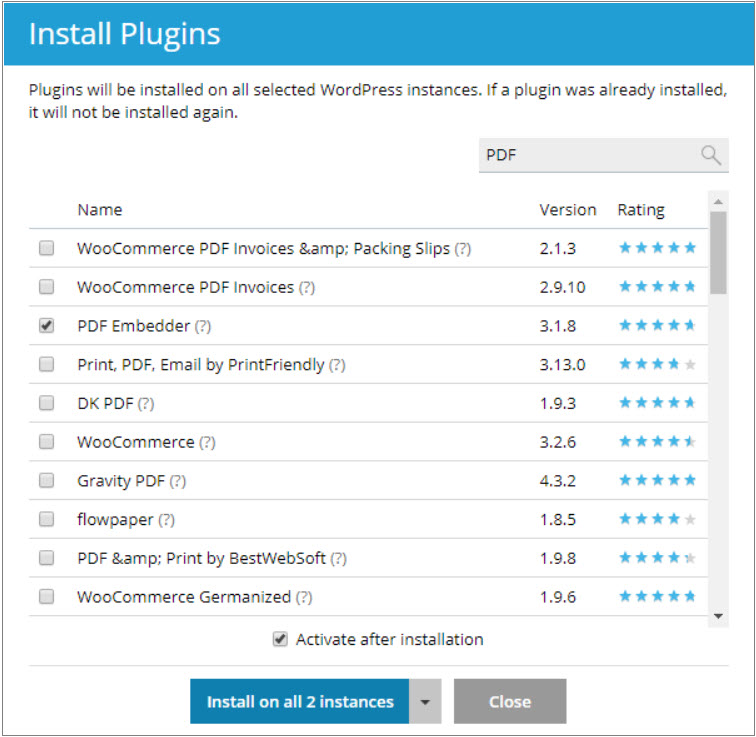Expand the Install button dropdown arrow
The image size is (756, 737).
(425, 702)
